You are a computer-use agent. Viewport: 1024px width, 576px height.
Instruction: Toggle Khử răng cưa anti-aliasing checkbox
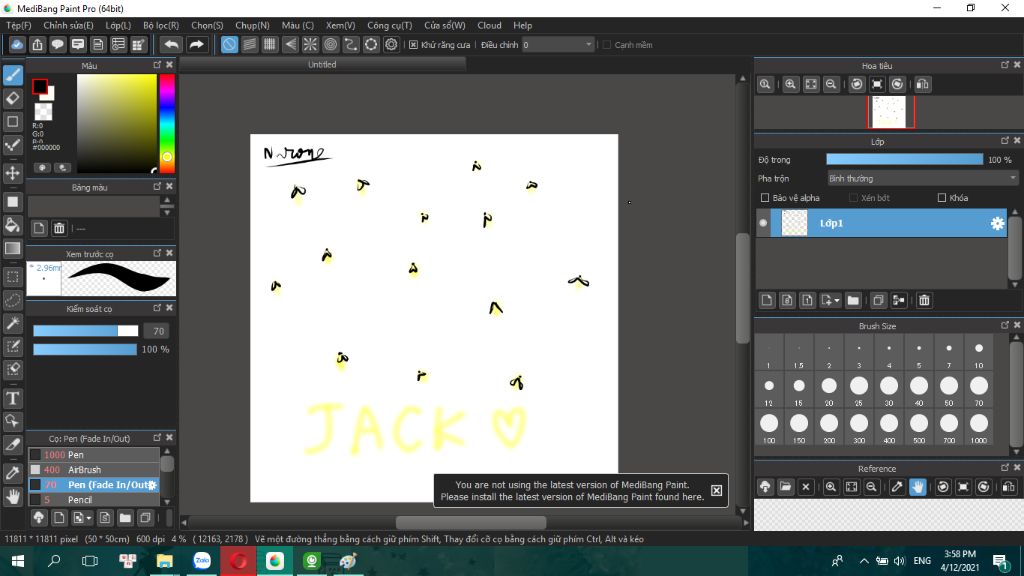pyautogui.click(x=413, y=45)
